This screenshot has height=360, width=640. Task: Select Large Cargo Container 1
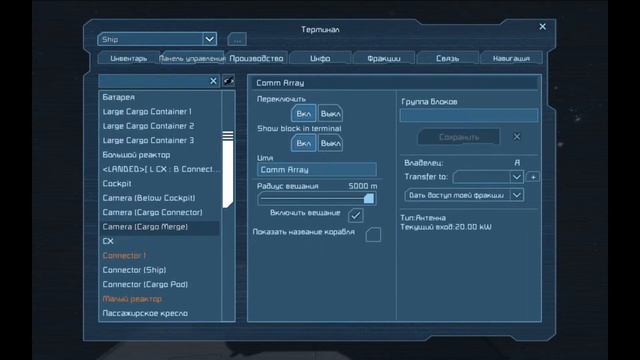(159, 111)
